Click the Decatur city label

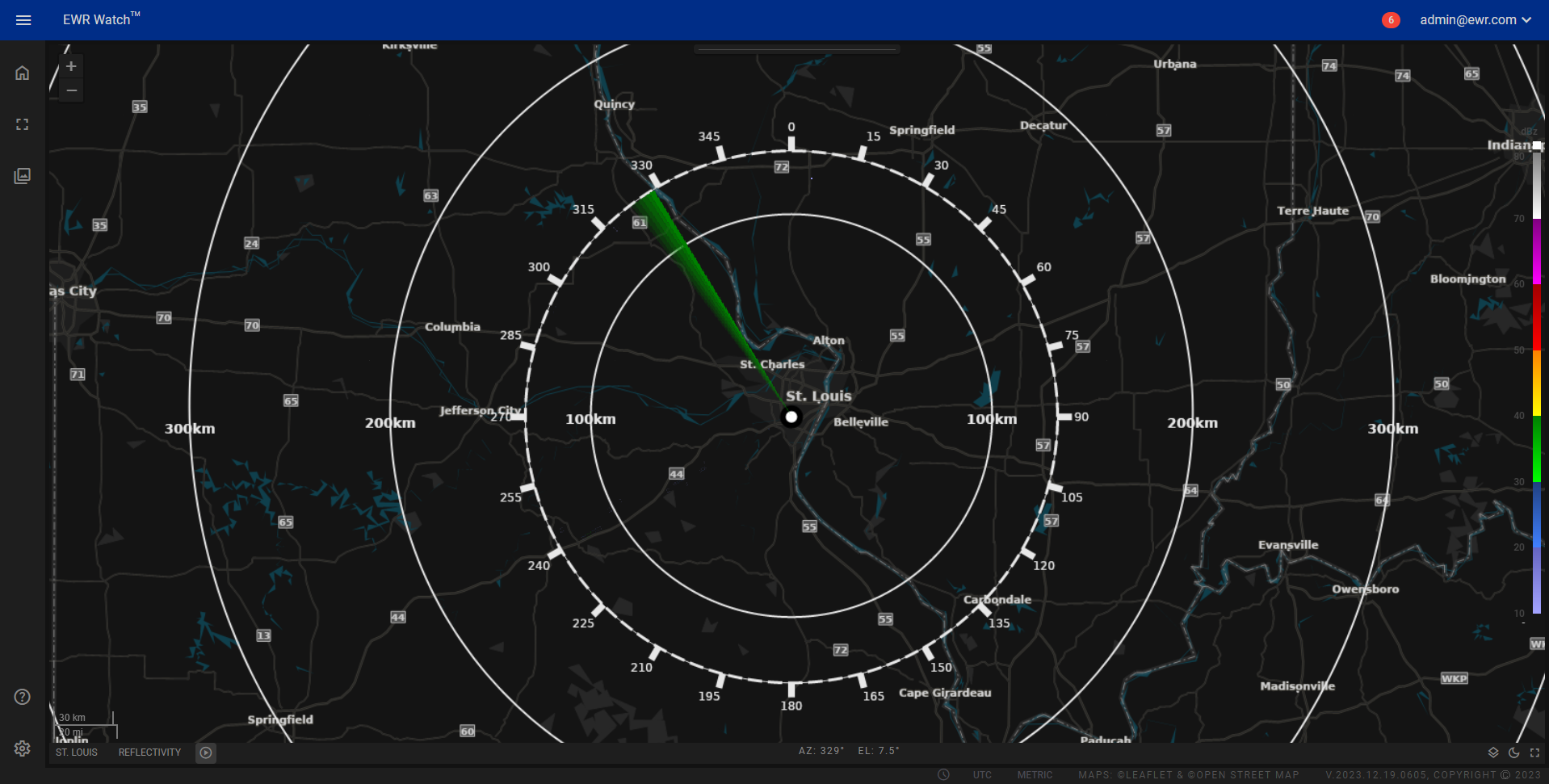click(1043, 125)
